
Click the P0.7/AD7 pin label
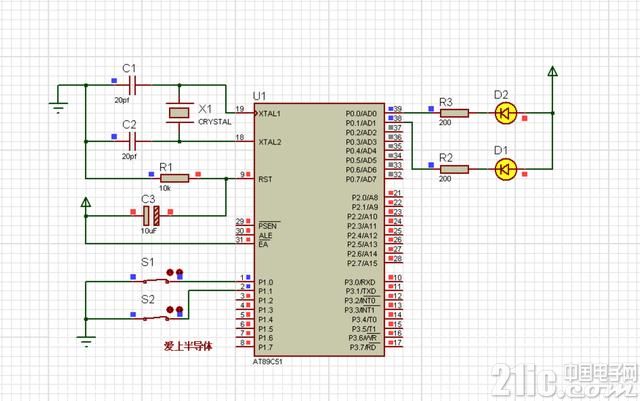click(361, 179)
